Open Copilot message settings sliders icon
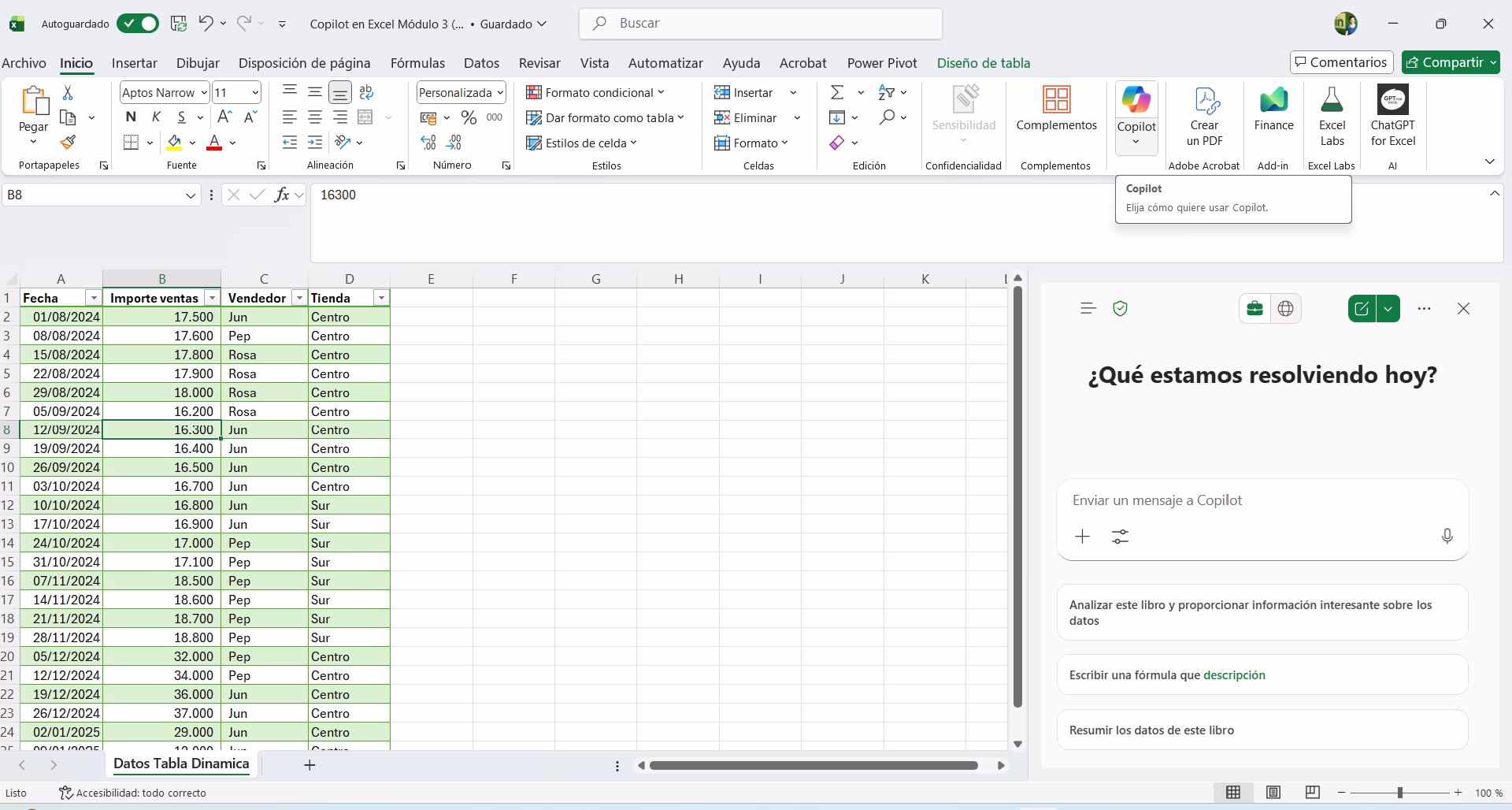 pyautogui.click(x=1120, y=537)
